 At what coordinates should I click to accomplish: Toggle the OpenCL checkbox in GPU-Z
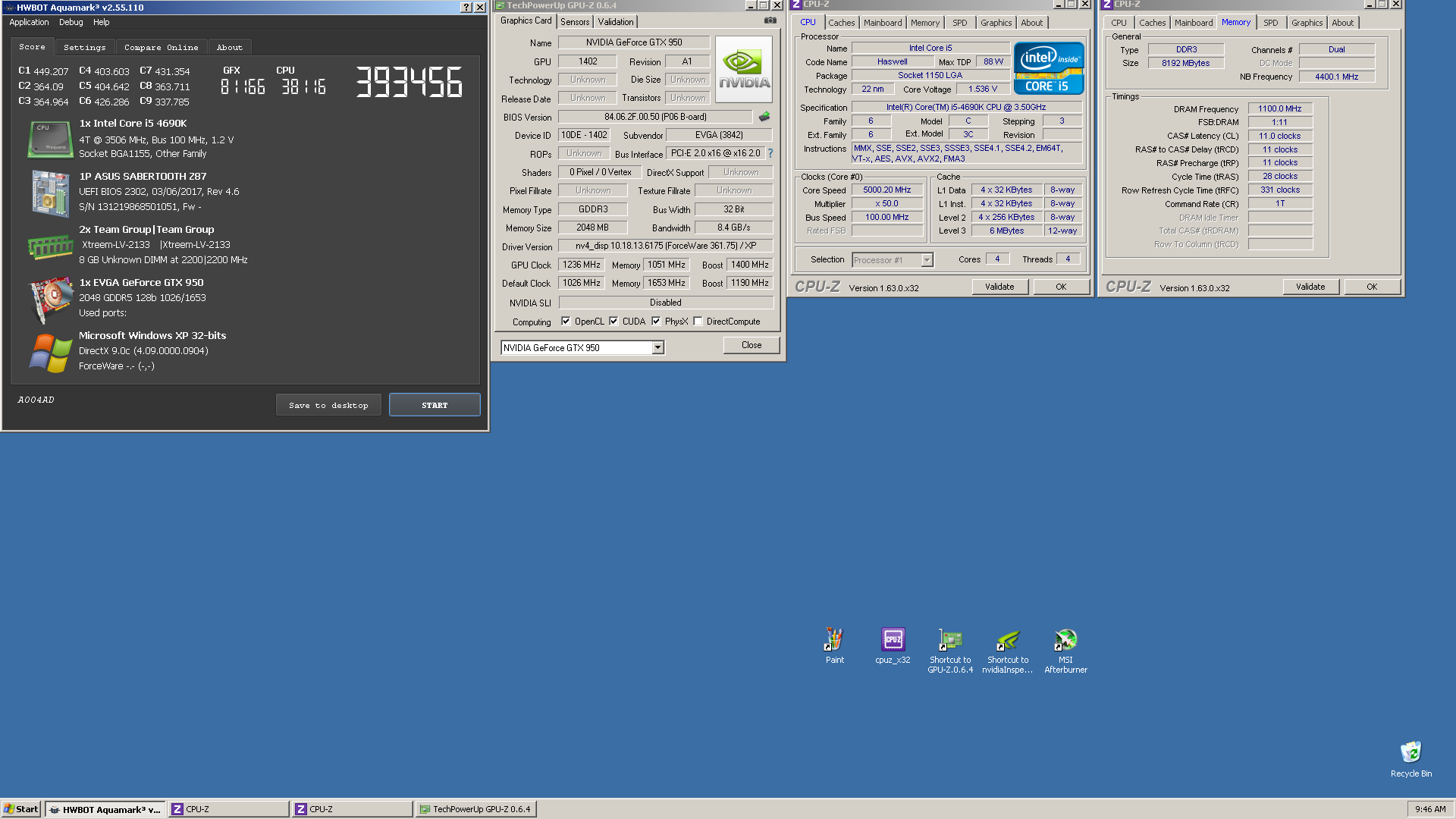(x=566, y=322)
